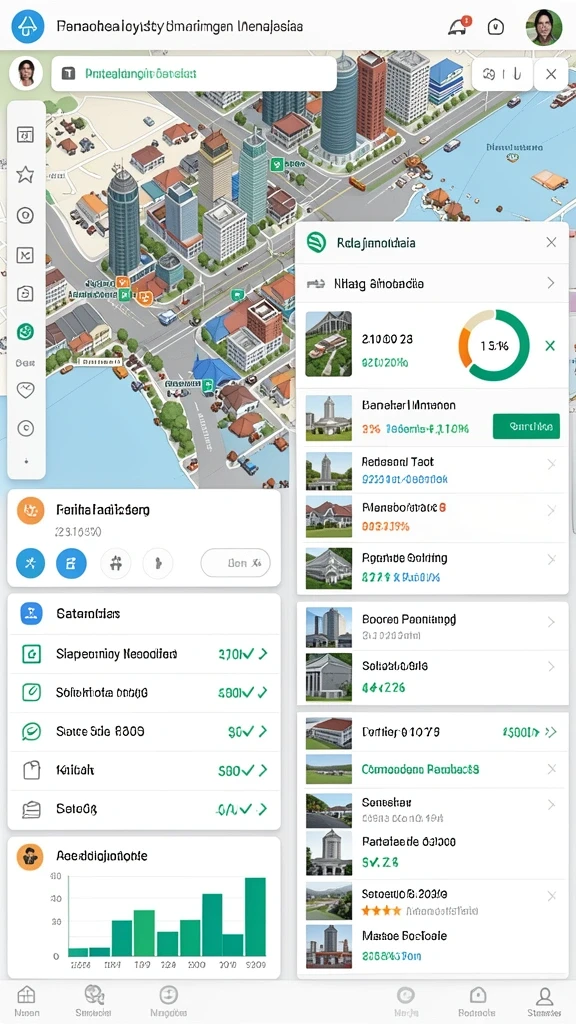The height and width of the screenshot is (1024, 576).
Task: Click the tallest bar in the chart
Action: [255, 917]
